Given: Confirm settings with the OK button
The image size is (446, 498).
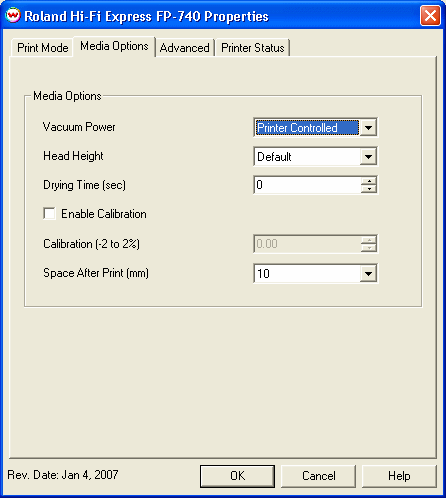Looking at the screenshot, I should [237, 476].
